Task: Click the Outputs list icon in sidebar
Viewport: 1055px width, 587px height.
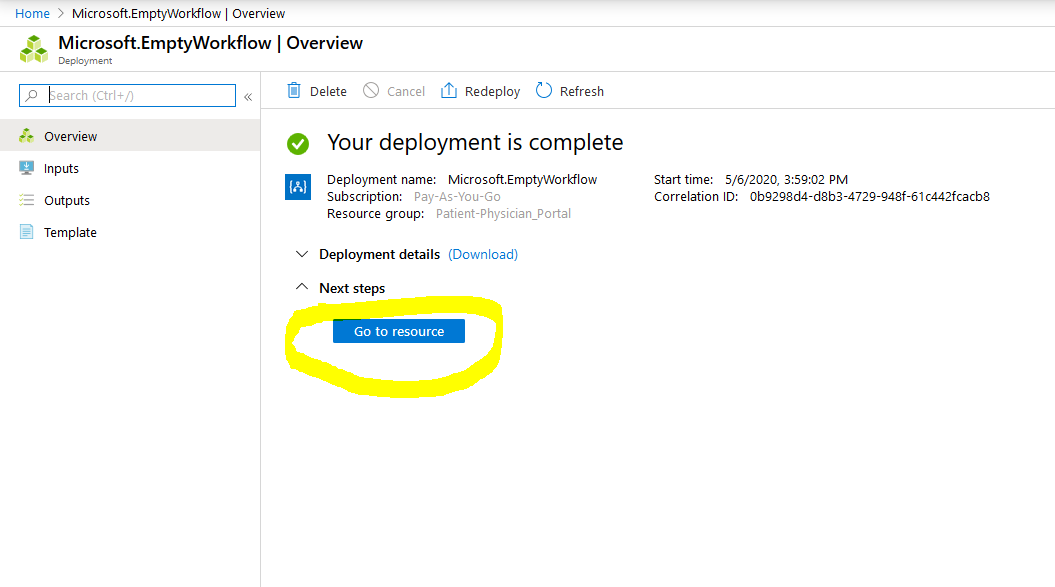Action: 26,200
